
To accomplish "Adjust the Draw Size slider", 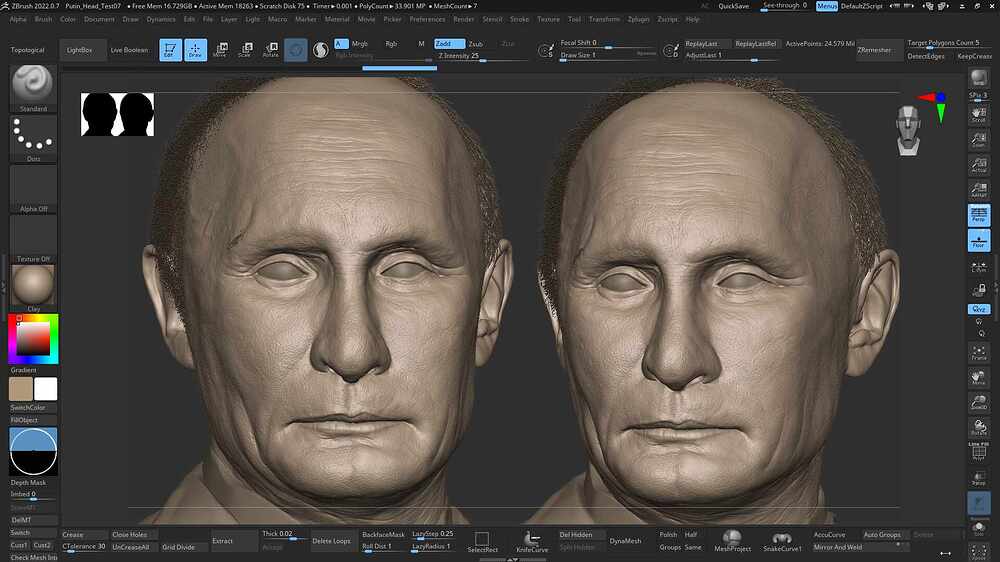I will (x=607, y=55).
